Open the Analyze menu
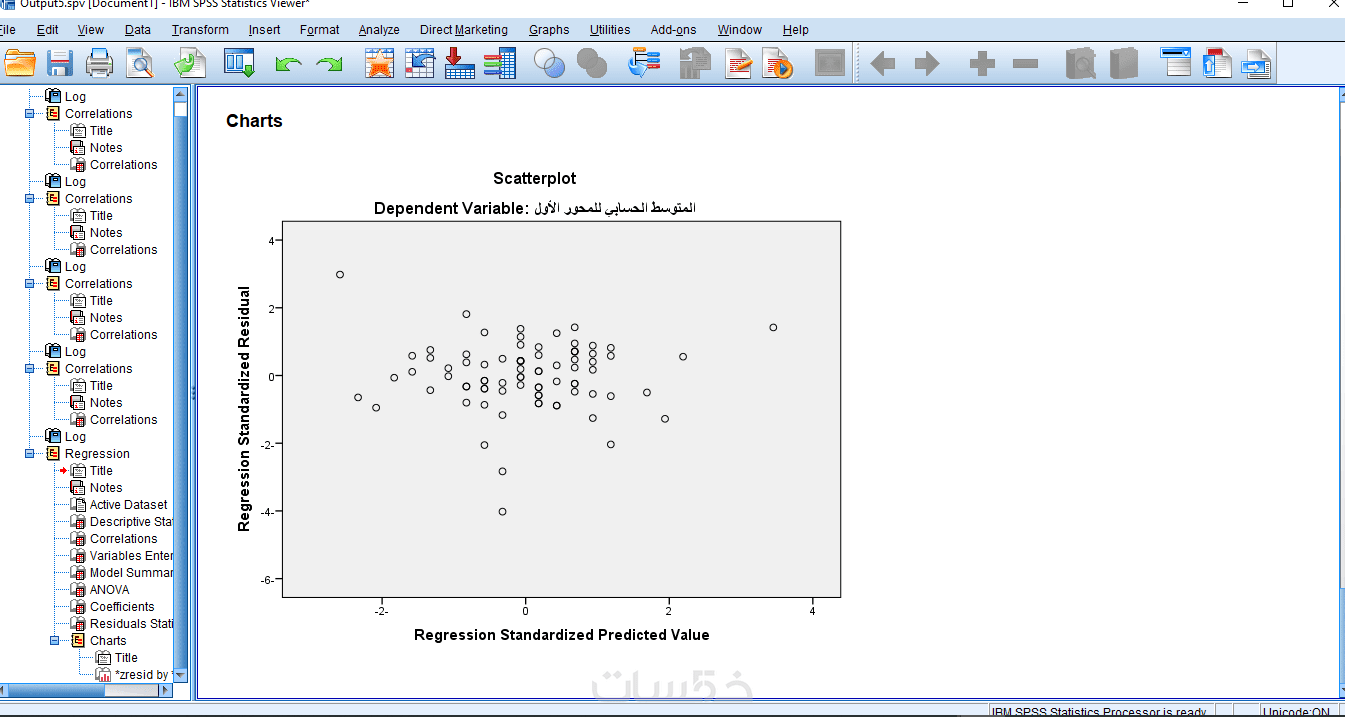 (x=379, y=30)
